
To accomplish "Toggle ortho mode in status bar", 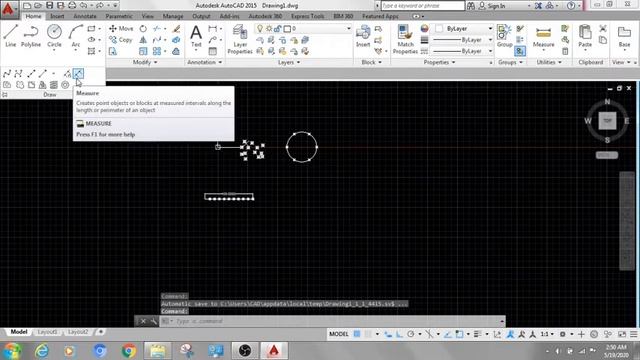I will [x=399, y=334].
